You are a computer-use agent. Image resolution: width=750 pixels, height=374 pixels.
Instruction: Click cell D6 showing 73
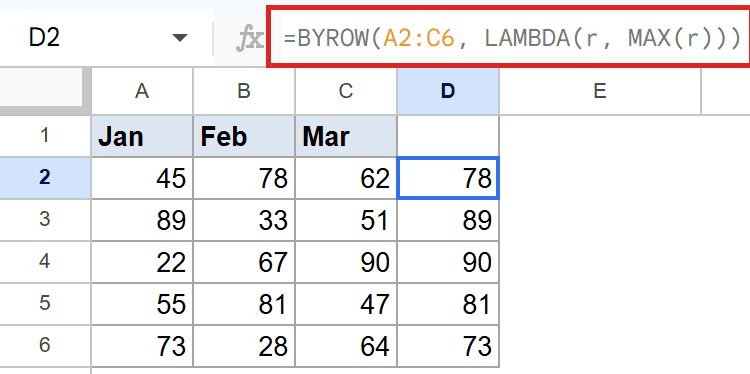click(448, 346)
